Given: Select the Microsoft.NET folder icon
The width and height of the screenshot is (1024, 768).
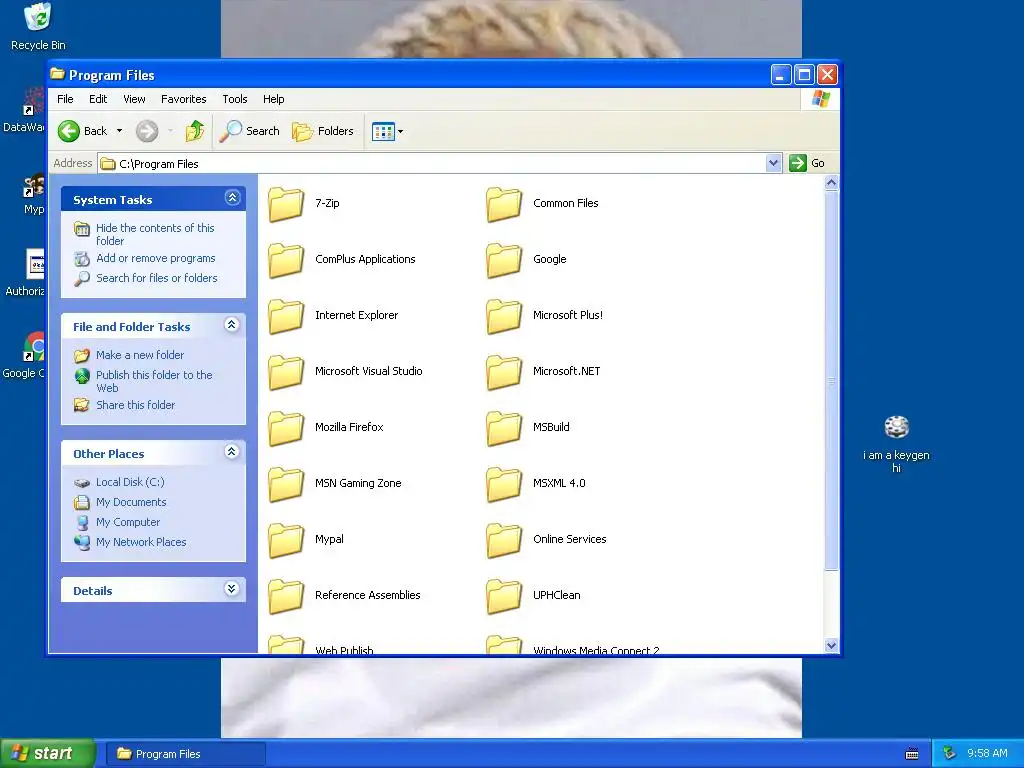Looking at the screenshot, I should (x=504, y=372).
